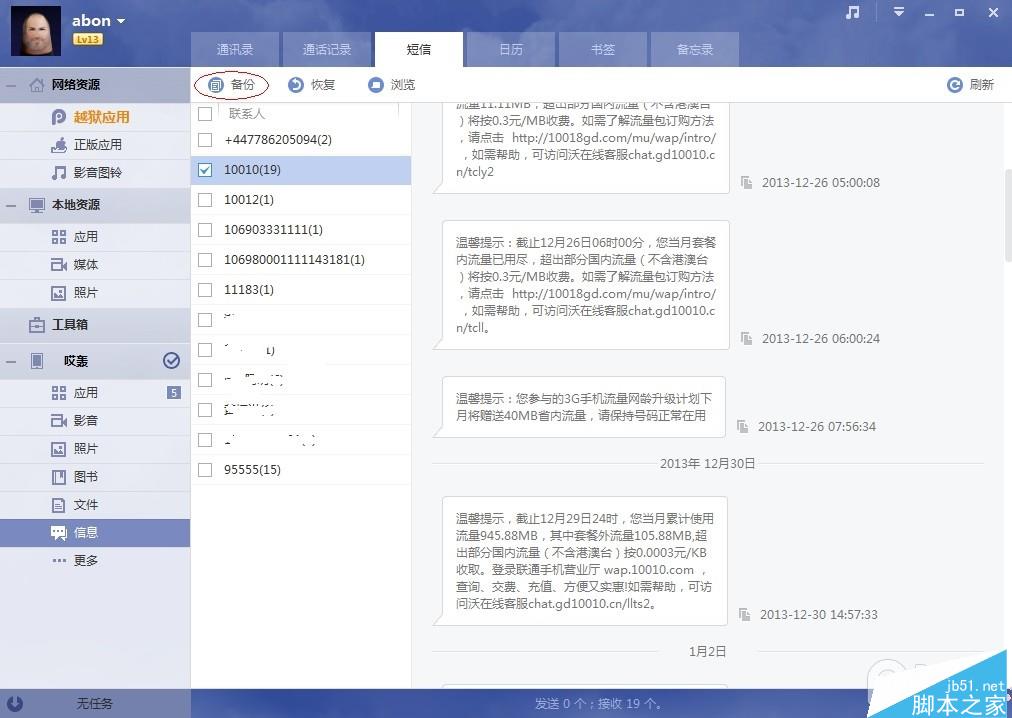
Task: Click the sync checkmark beside device name
Action: point(172,361)
